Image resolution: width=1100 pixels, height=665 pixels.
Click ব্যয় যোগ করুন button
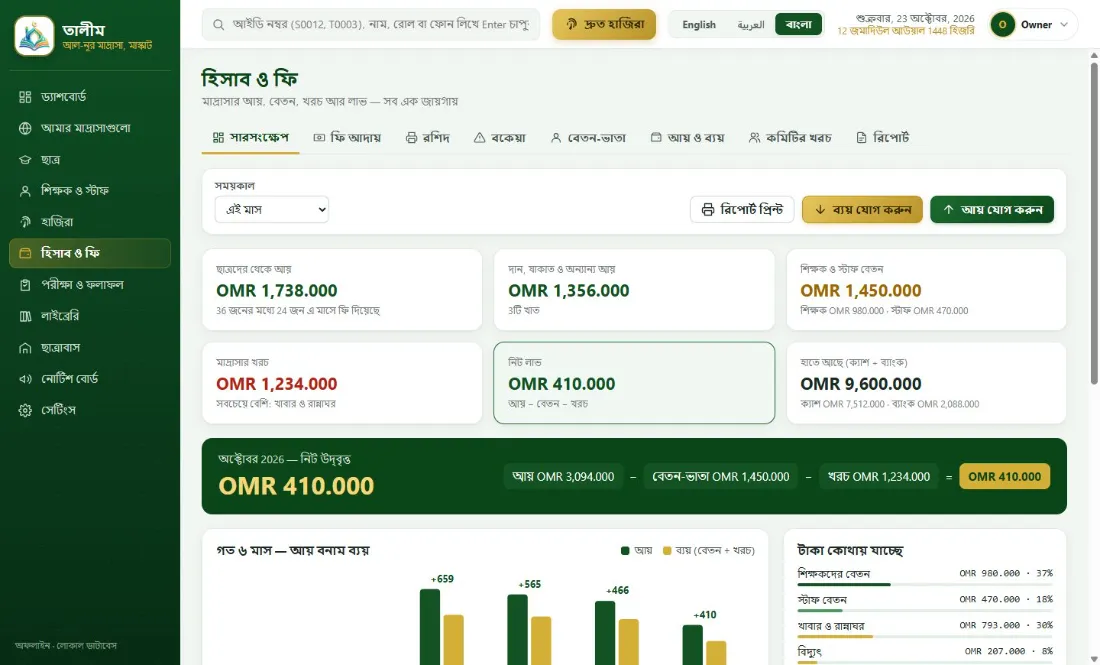pos(862,209)
